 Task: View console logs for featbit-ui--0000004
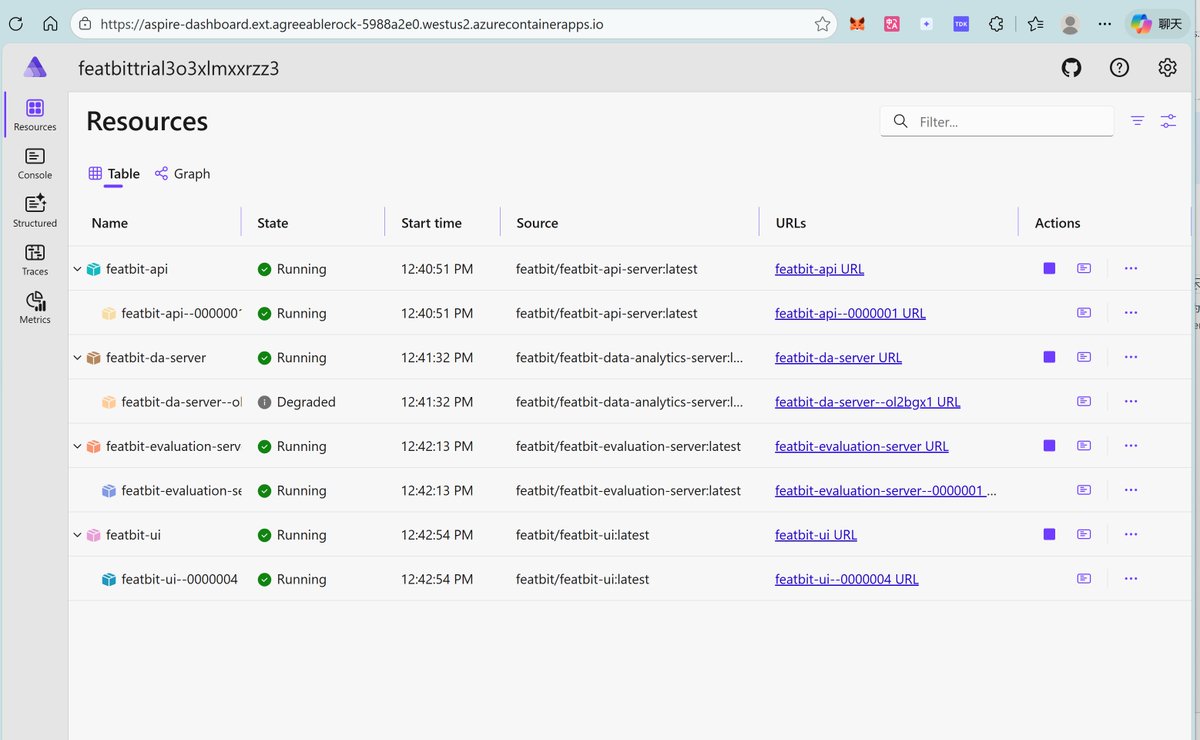[x=1084, y=578]
